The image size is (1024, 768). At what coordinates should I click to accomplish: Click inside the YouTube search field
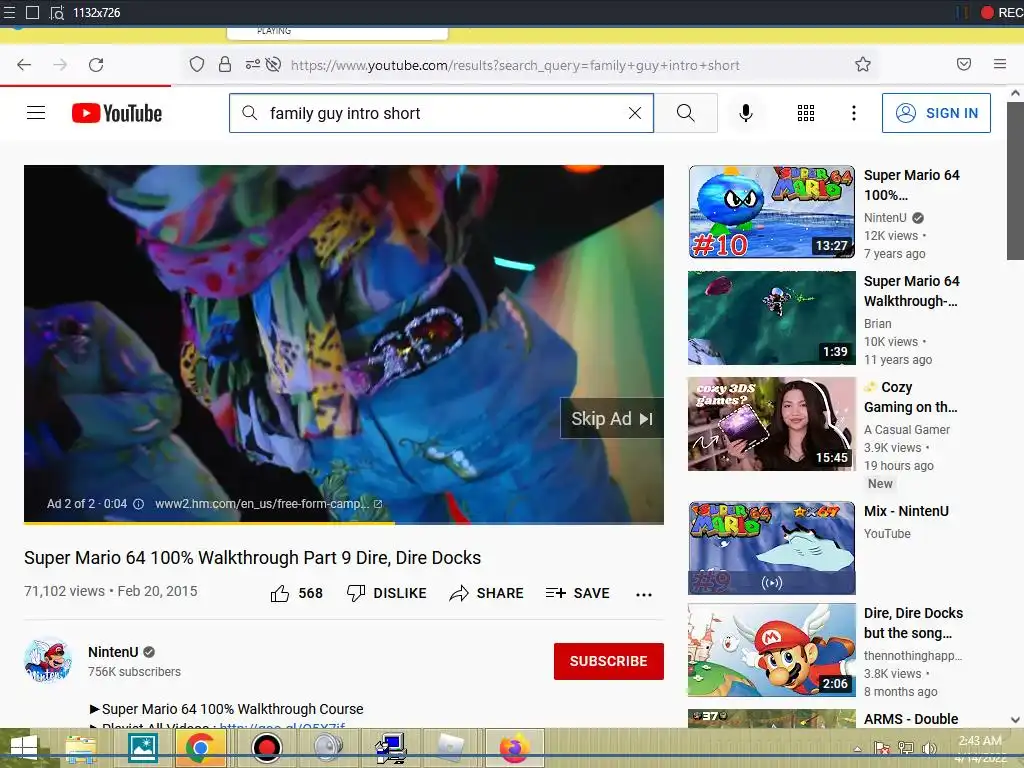(441, 113)
